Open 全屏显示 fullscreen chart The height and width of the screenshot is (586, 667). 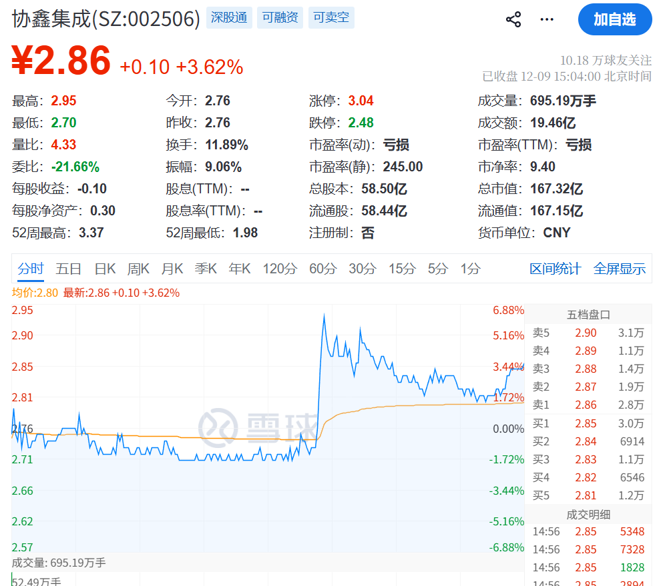point(620,269)
